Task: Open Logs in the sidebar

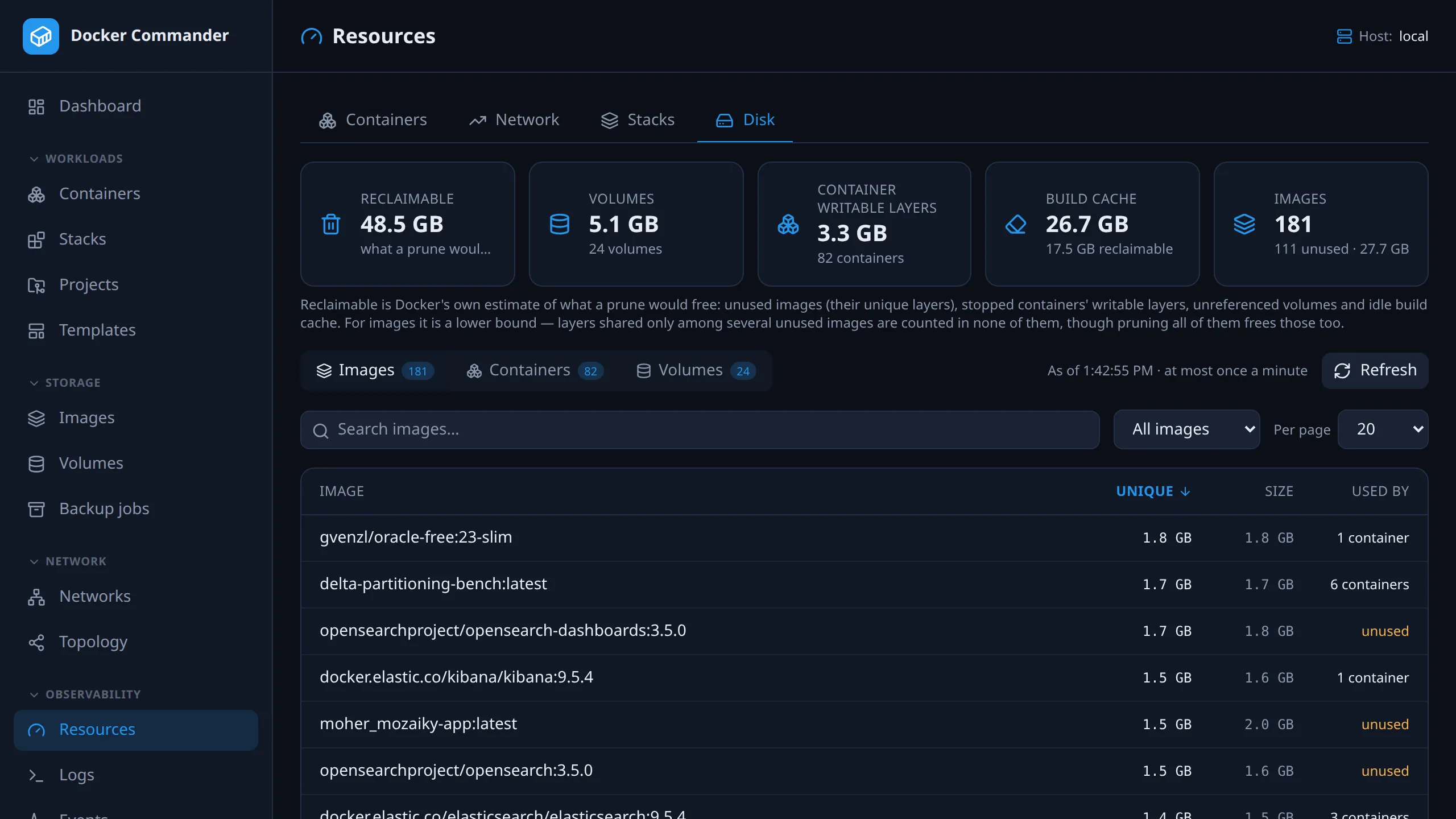Action: [136, 775]
